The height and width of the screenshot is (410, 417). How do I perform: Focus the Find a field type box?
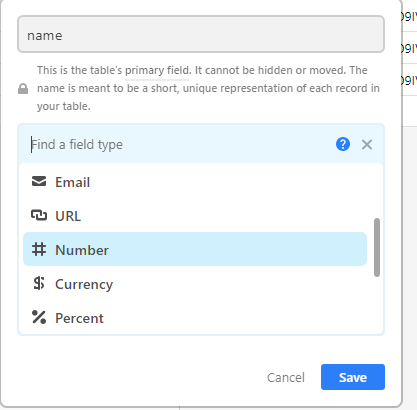pyautogui.click(x=178, y=144)
